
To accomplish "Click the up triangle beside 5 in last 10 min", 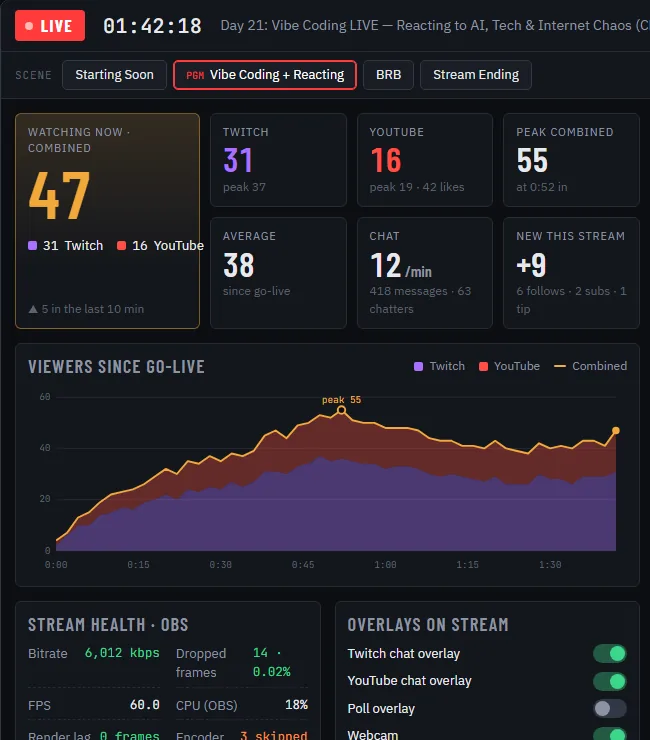I will (33, 309).
